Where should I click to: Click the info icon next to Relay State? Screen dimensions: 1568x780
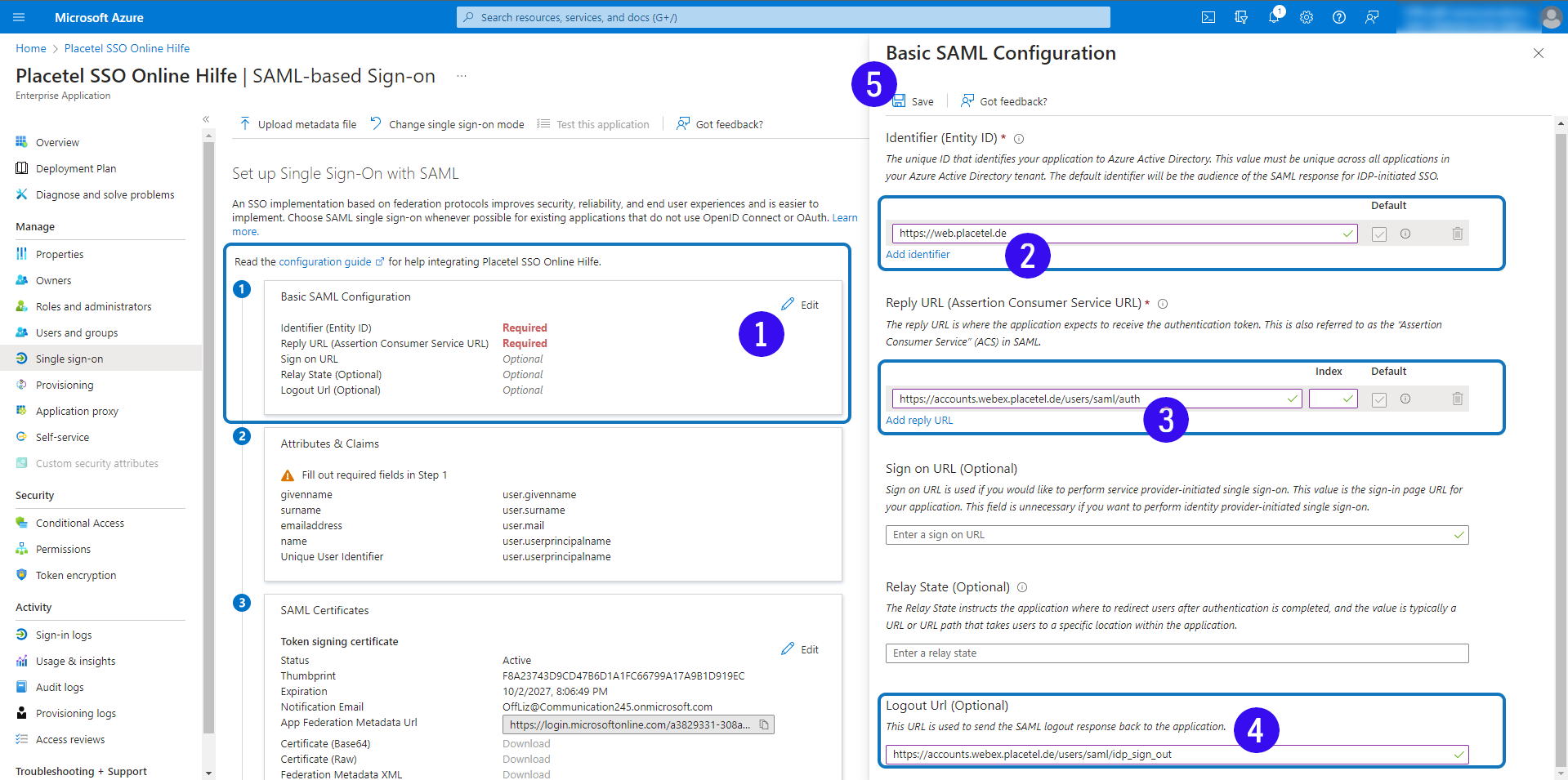tap(1022, 587)
